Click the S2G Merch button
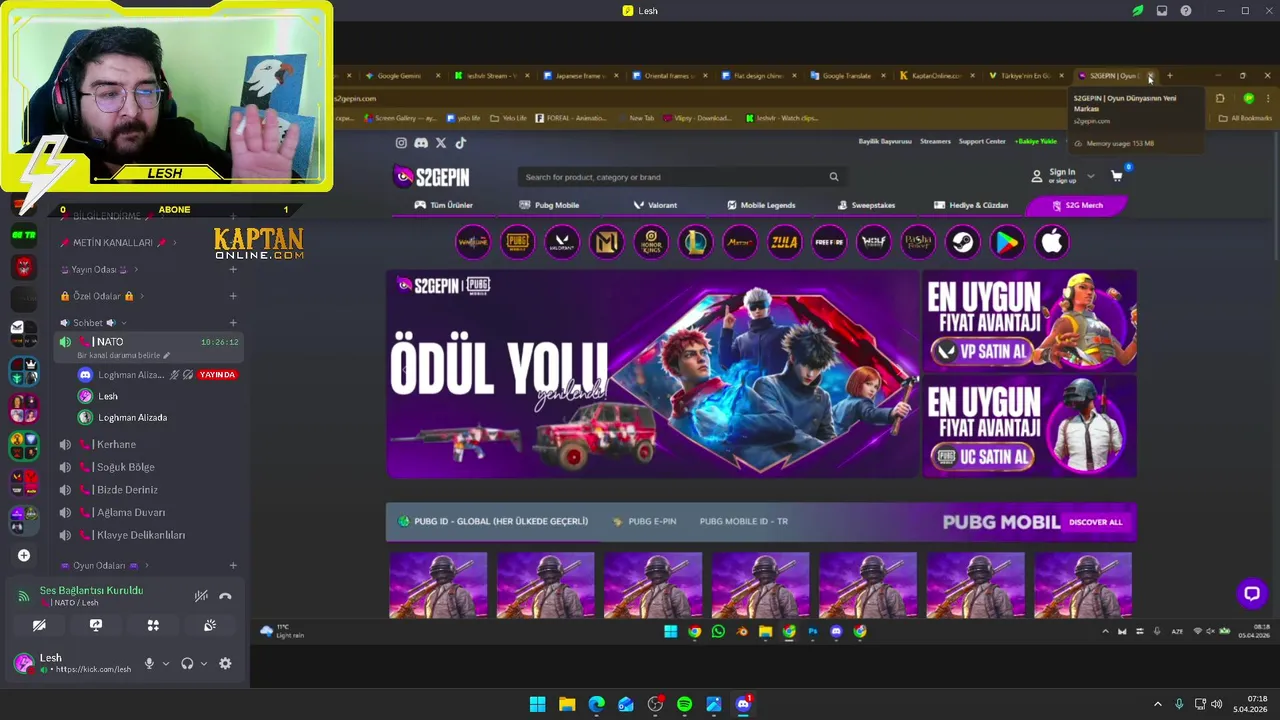 point(1077,205)
